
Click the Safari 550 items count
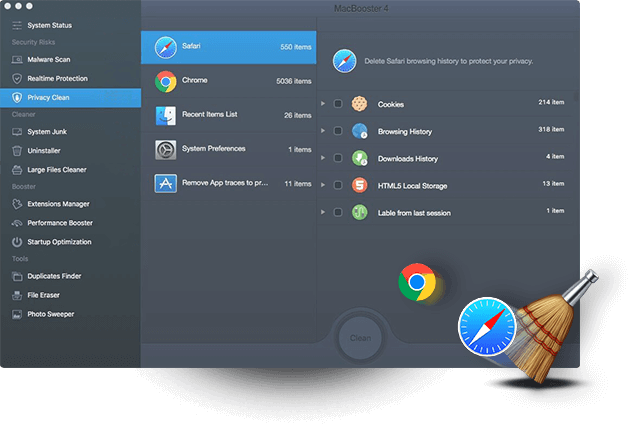pos(296,47)
